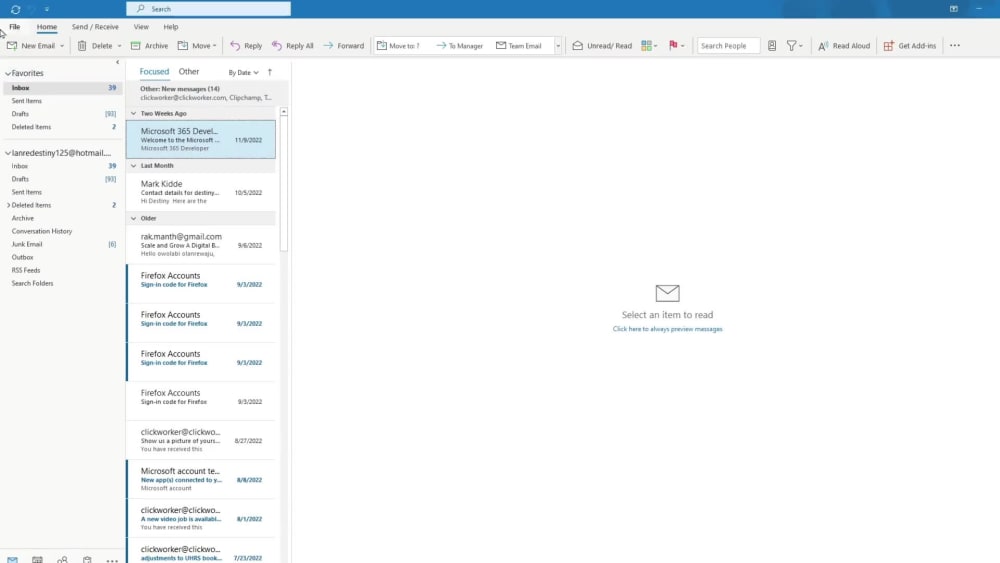The image size is (1000, 563).
Task: Reply to the selected message
Action: [246, 46]
